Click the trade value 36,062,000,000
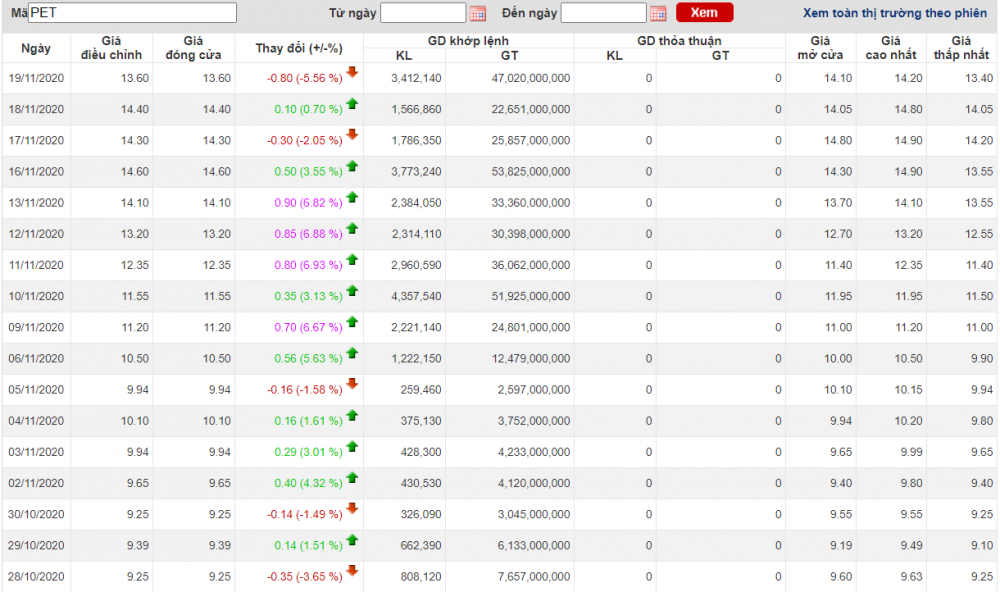This screenshot has height=592, width=1000. pyautogui.click(x=531, y=265)
